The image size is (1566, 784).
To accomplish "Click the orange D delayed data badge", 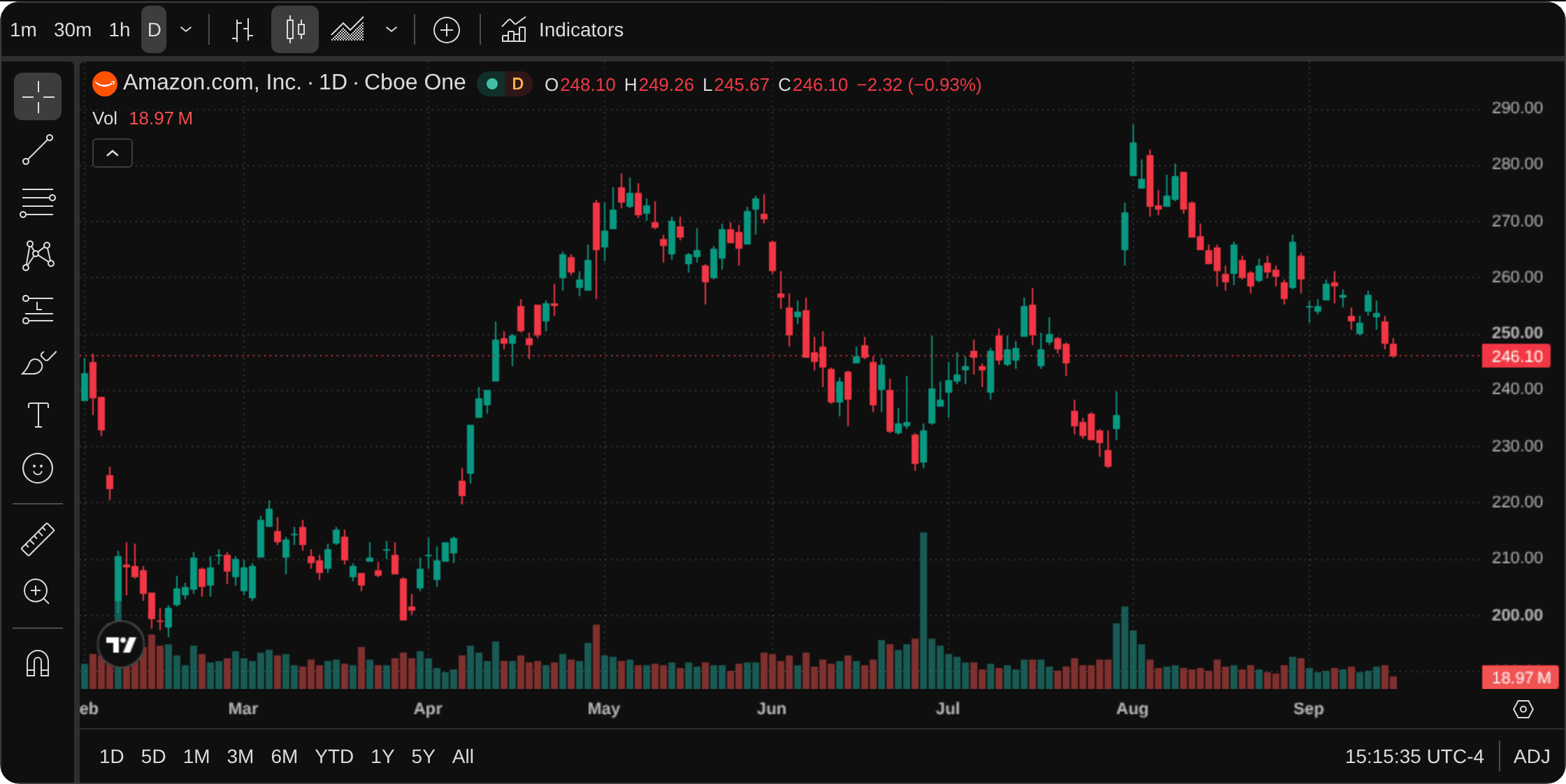I will [x=518, y=84].
